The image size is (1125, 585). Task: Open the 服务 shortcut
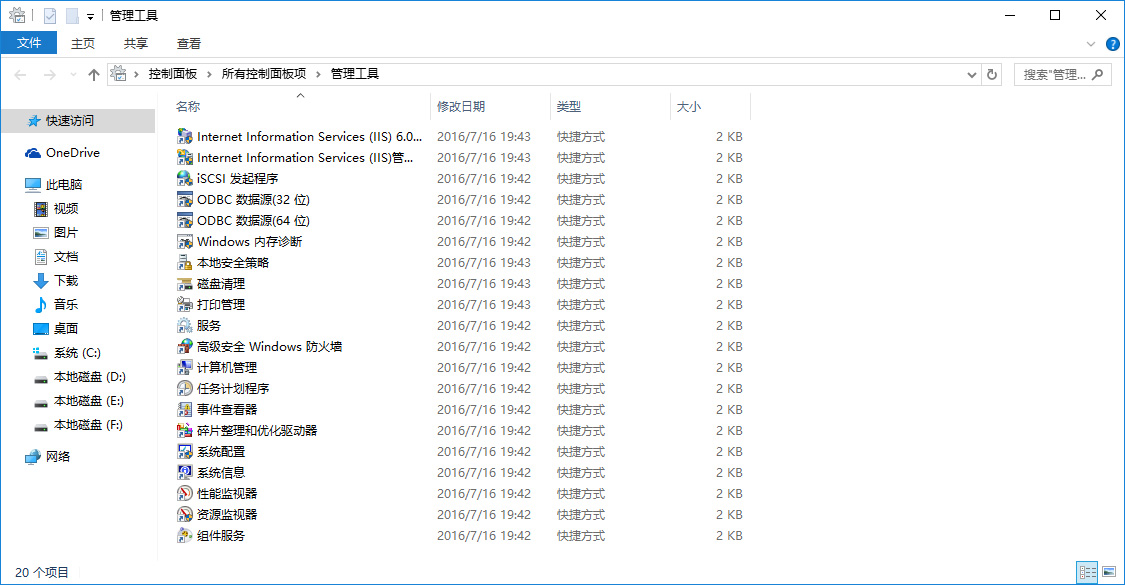(218, 325)
